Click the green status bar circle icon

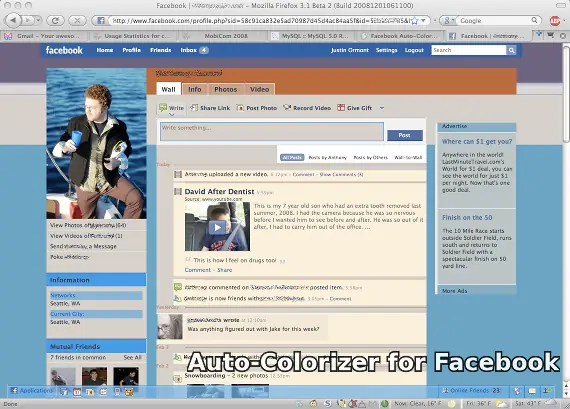pyautogui.click(x=385, y=404)
